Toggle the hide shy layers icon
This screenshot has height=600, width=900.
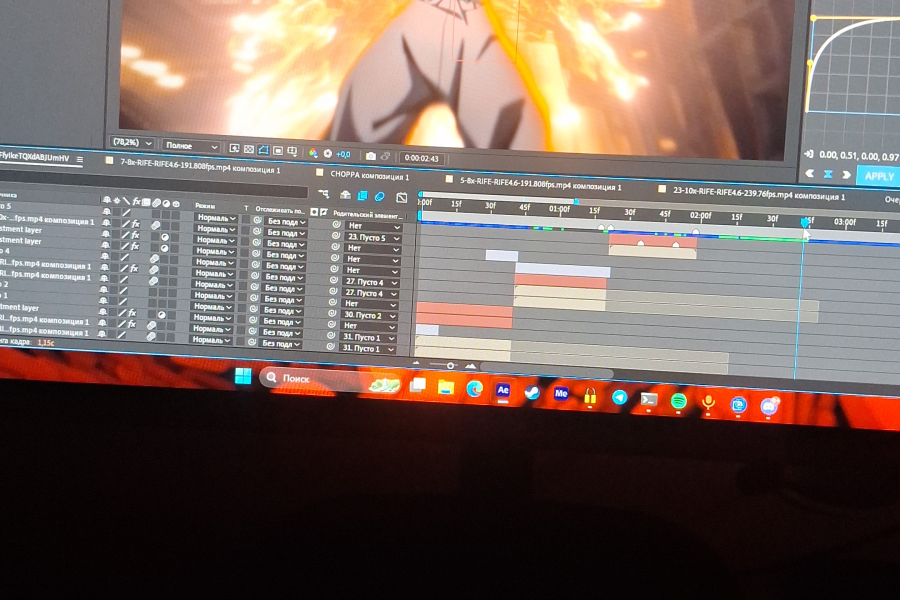coord(345,195)
